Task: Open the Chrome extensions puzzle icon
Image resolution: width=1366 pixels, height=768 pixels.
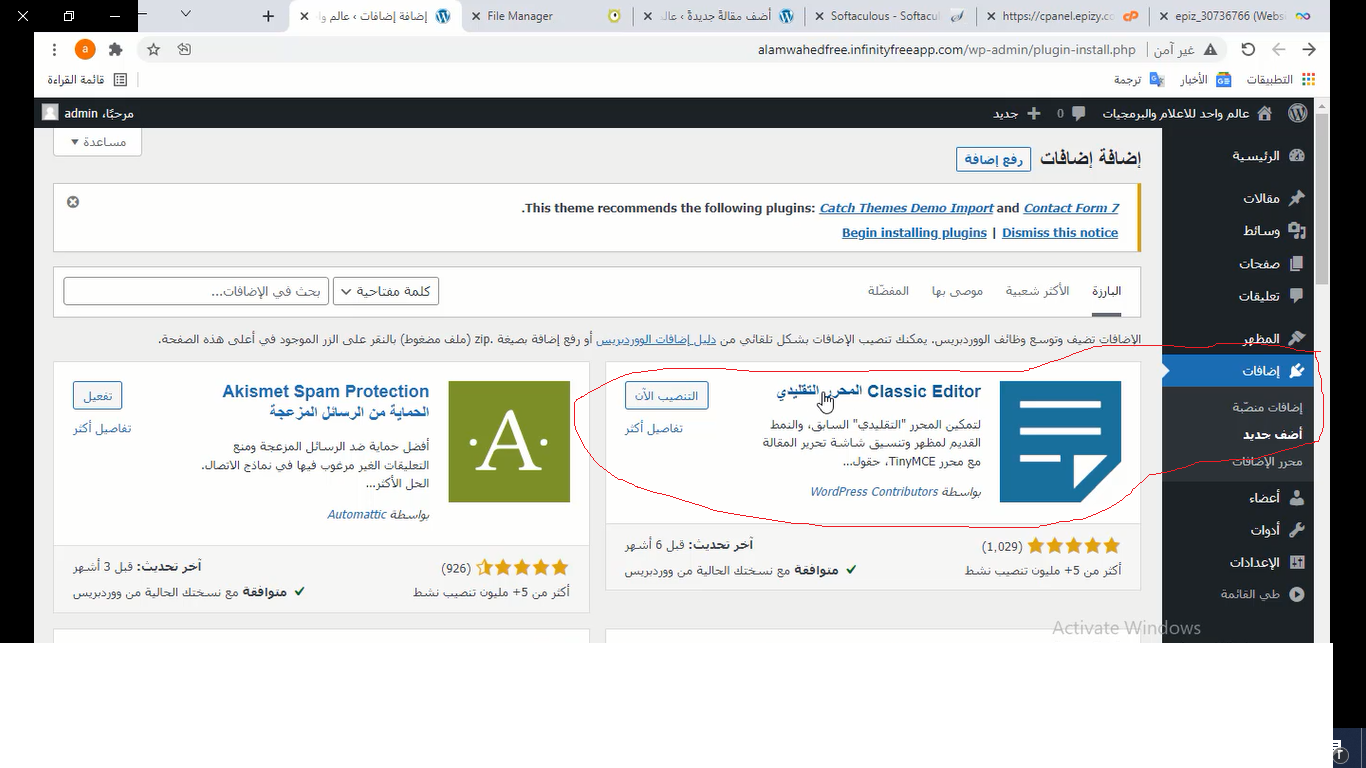Action: (116, 49)
